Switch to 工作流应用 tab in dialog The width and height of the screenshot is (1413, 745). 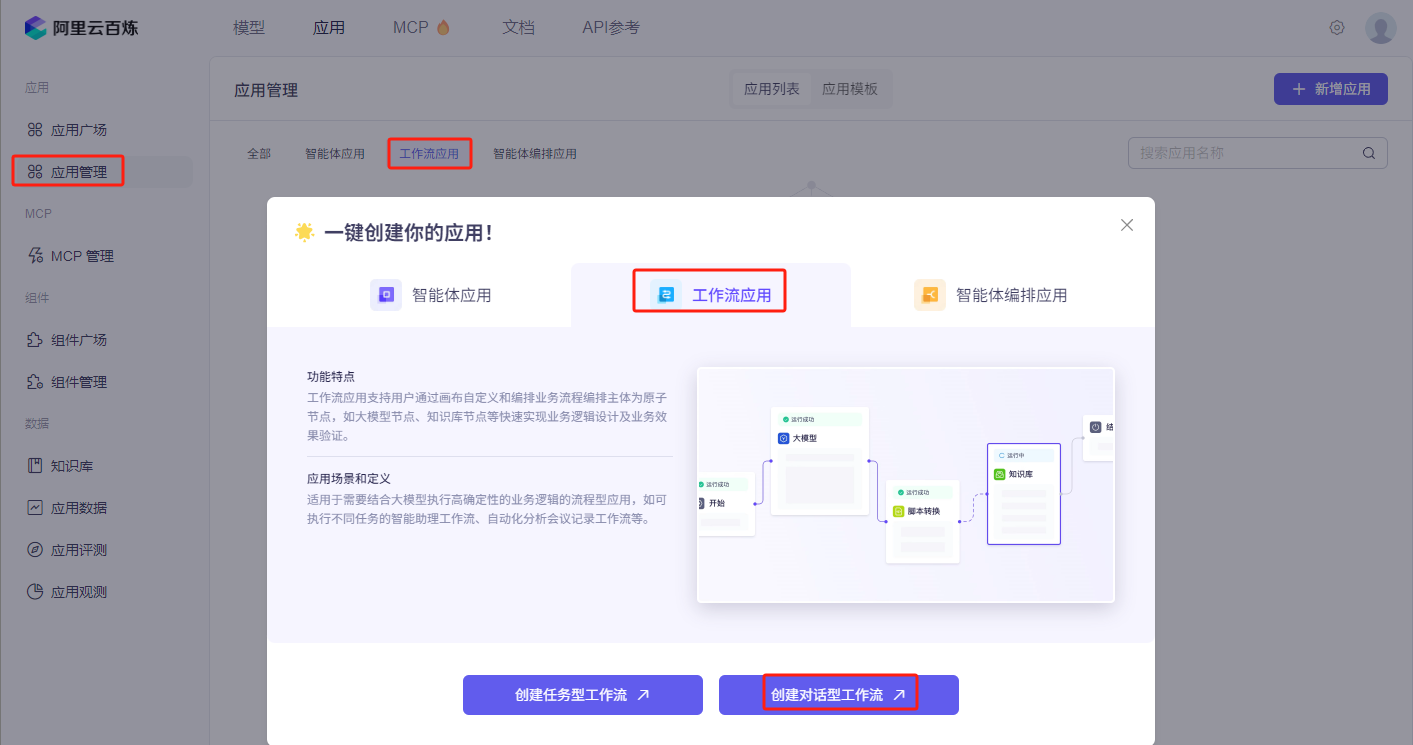pos(711,295)
